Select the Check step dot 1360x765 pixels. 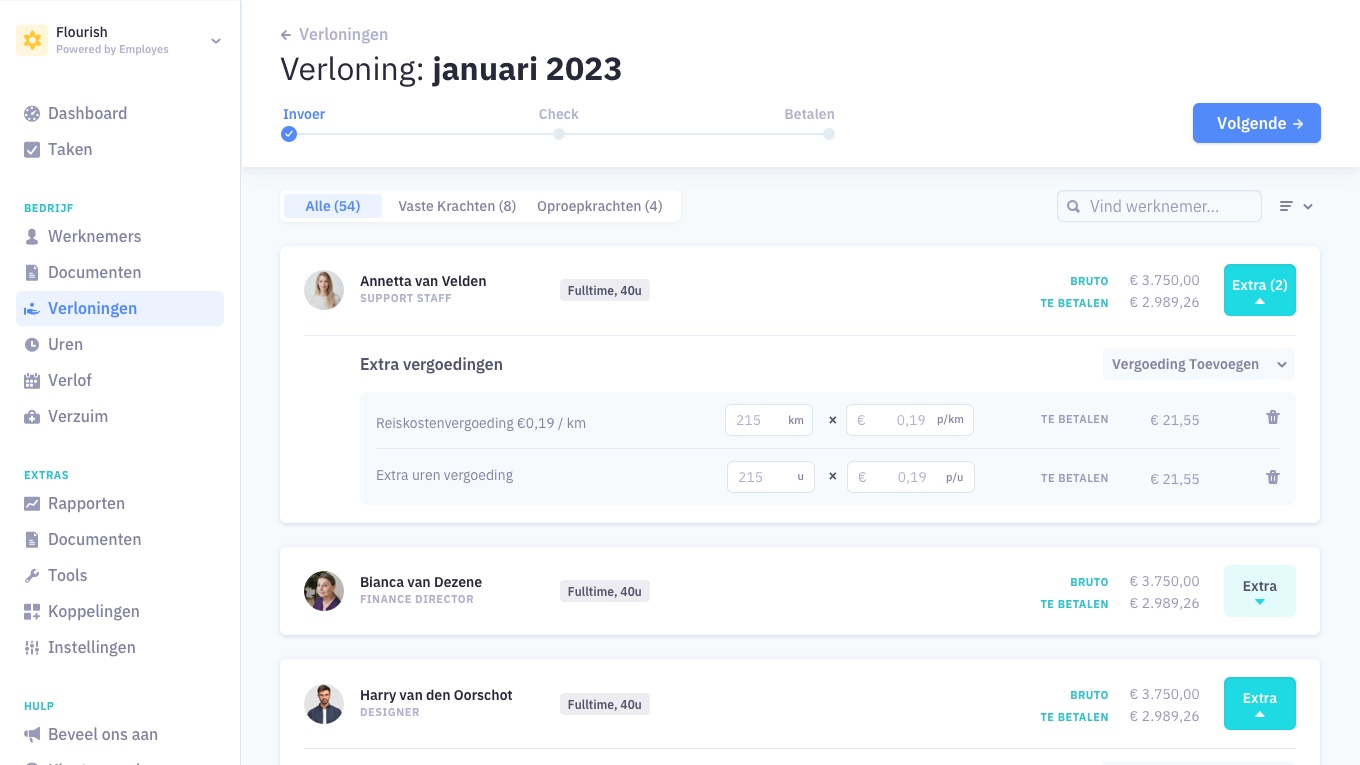click(559, 134)
